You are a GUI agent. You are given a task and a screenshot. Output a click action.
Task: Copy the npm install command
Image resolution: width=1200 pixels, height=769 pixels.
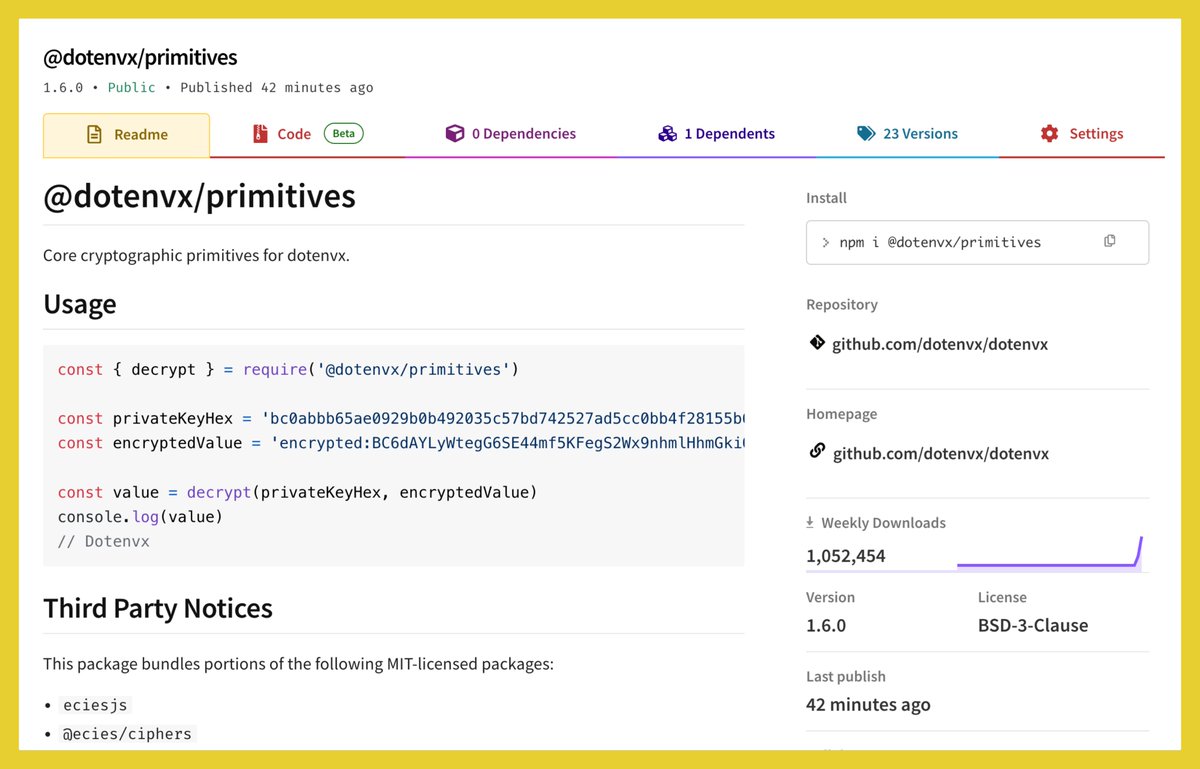pos(1110,241)
